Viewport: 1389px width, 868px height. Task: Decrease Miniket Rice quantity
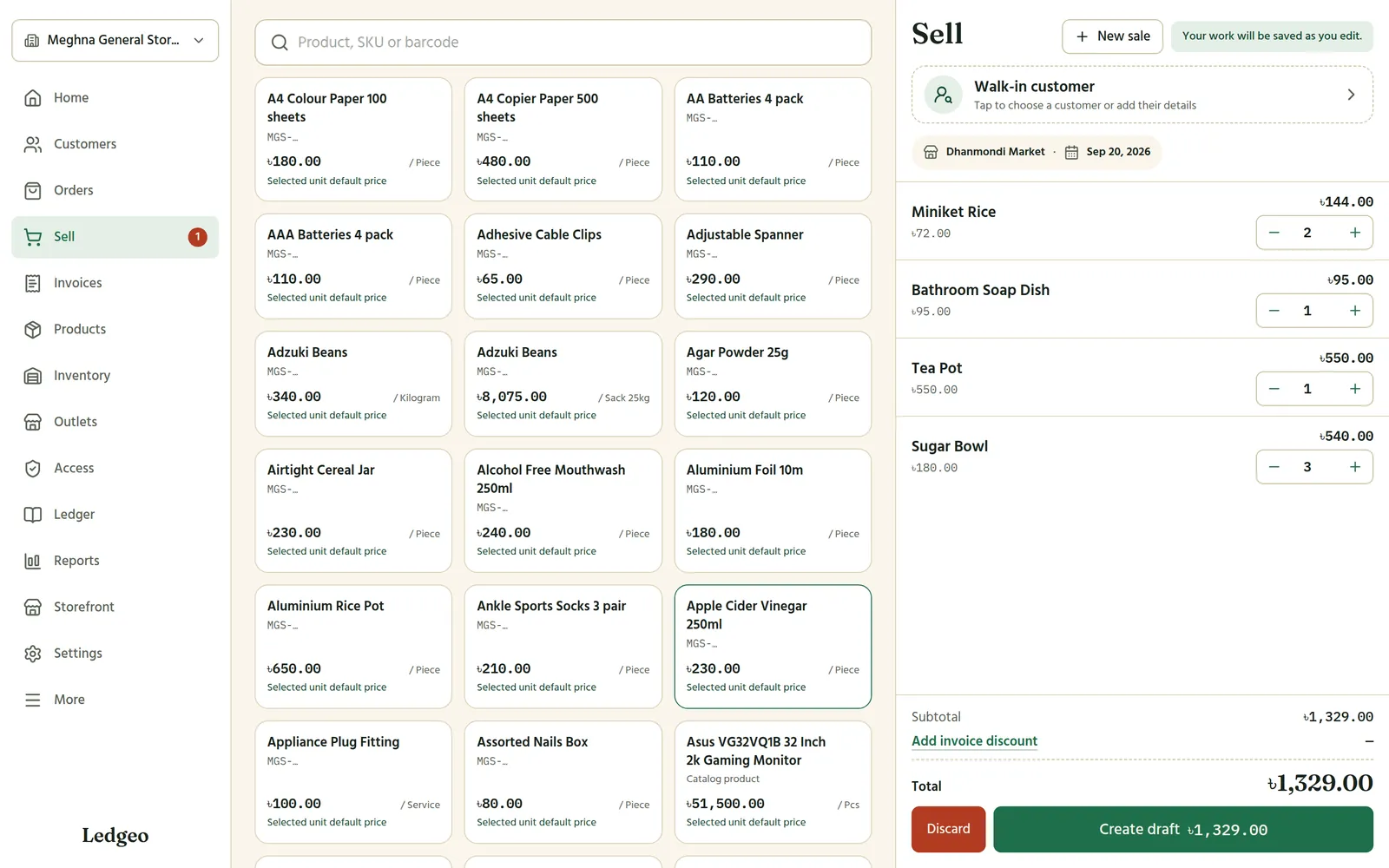(1274, 233)
